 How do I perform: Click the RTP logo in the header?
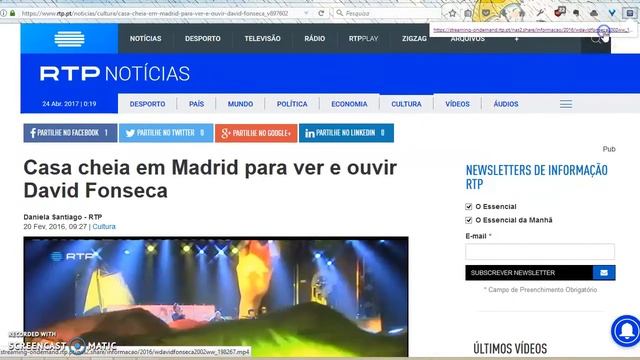click(x=69, y=39)
